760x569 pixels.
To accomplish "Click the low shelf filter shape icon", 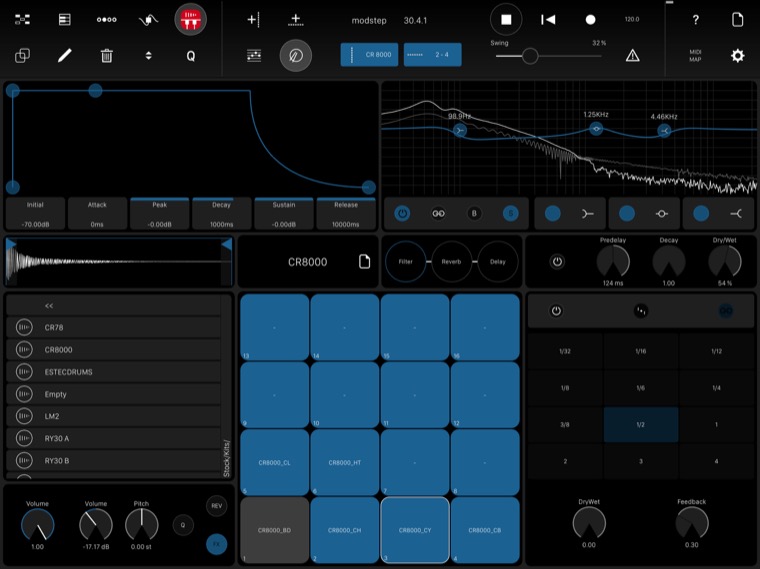I will pos(587,214).
